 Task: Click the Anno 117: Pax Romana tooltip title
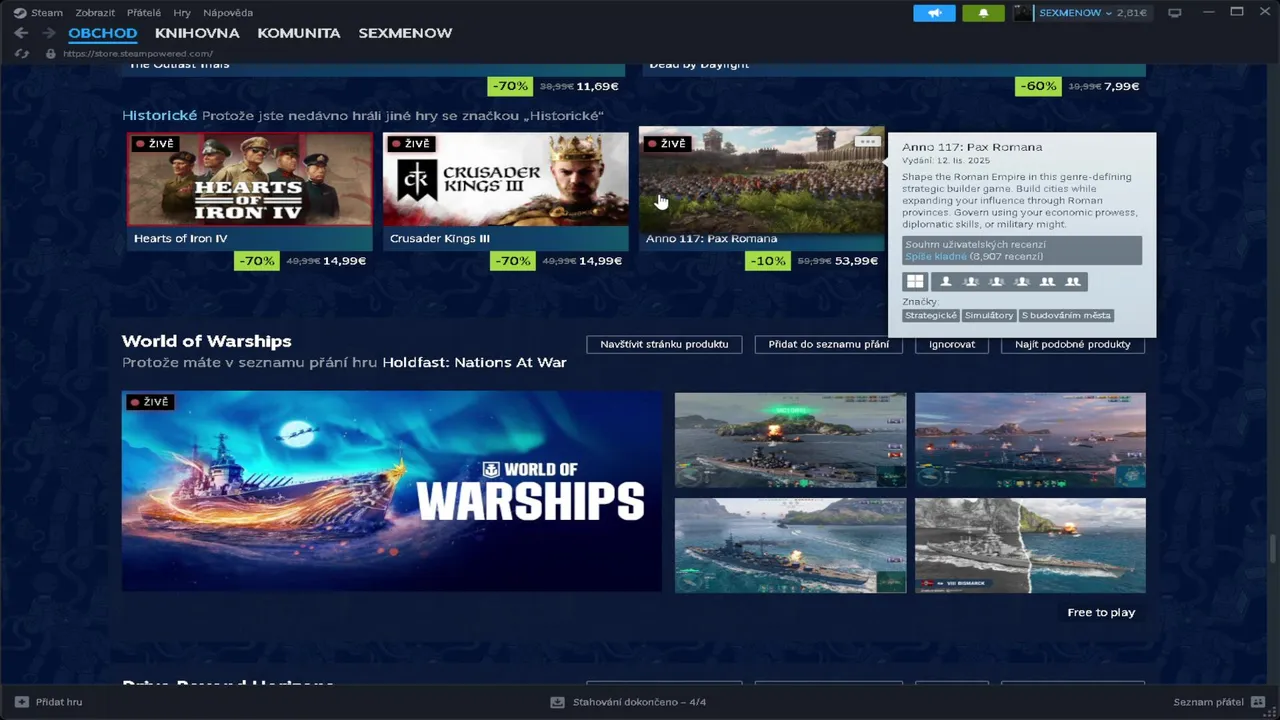click(x=972, y=147)
